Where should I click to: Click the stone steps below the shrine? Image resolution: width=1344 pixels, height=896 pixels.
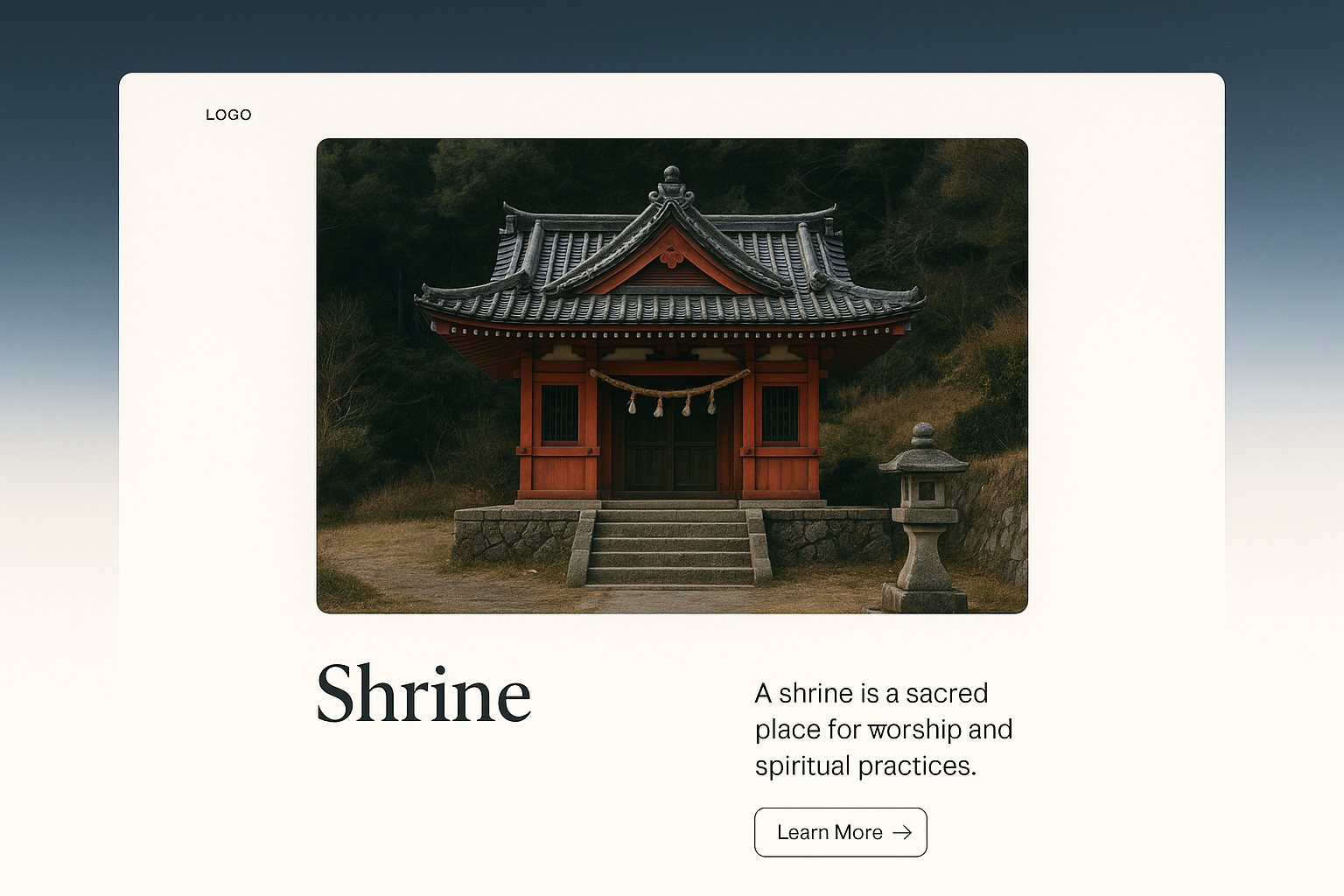pyautogui.click(x=670, y=547)
